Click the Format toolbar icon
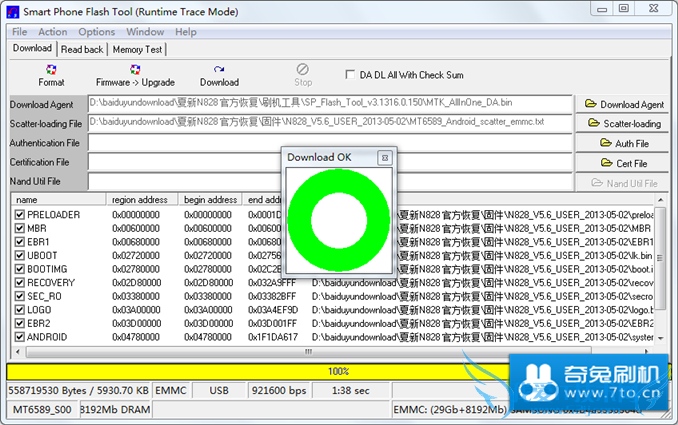The image size is (678, 425). pyautogui.click(x=51, y=75)
